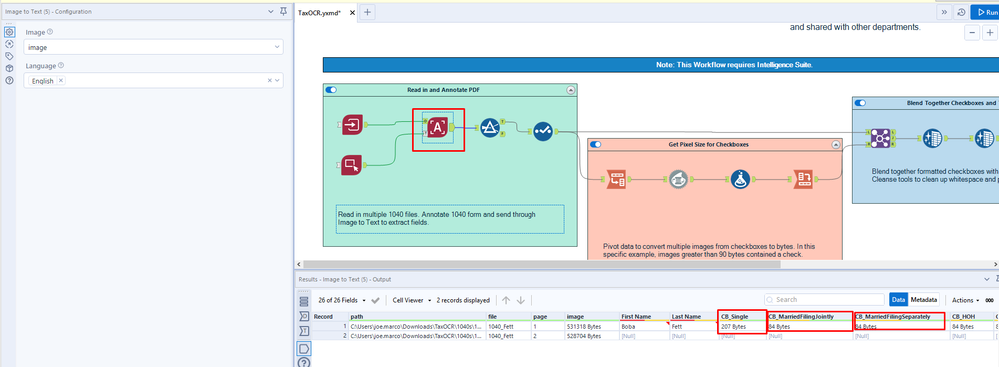Toggle Blend Together Checkboxes container
This screenshot has height=367, width=999.
[x=861, y=103]
